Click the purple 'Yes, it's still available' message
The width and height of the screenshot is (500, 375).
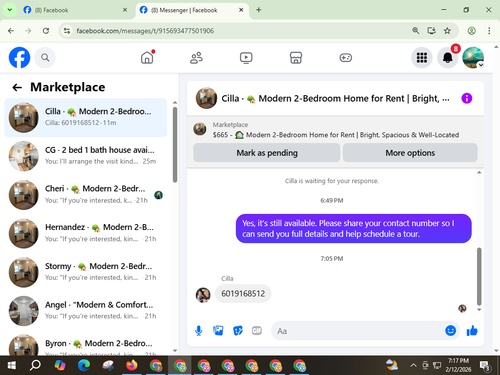pyautogui.click(x=354, y=229)
